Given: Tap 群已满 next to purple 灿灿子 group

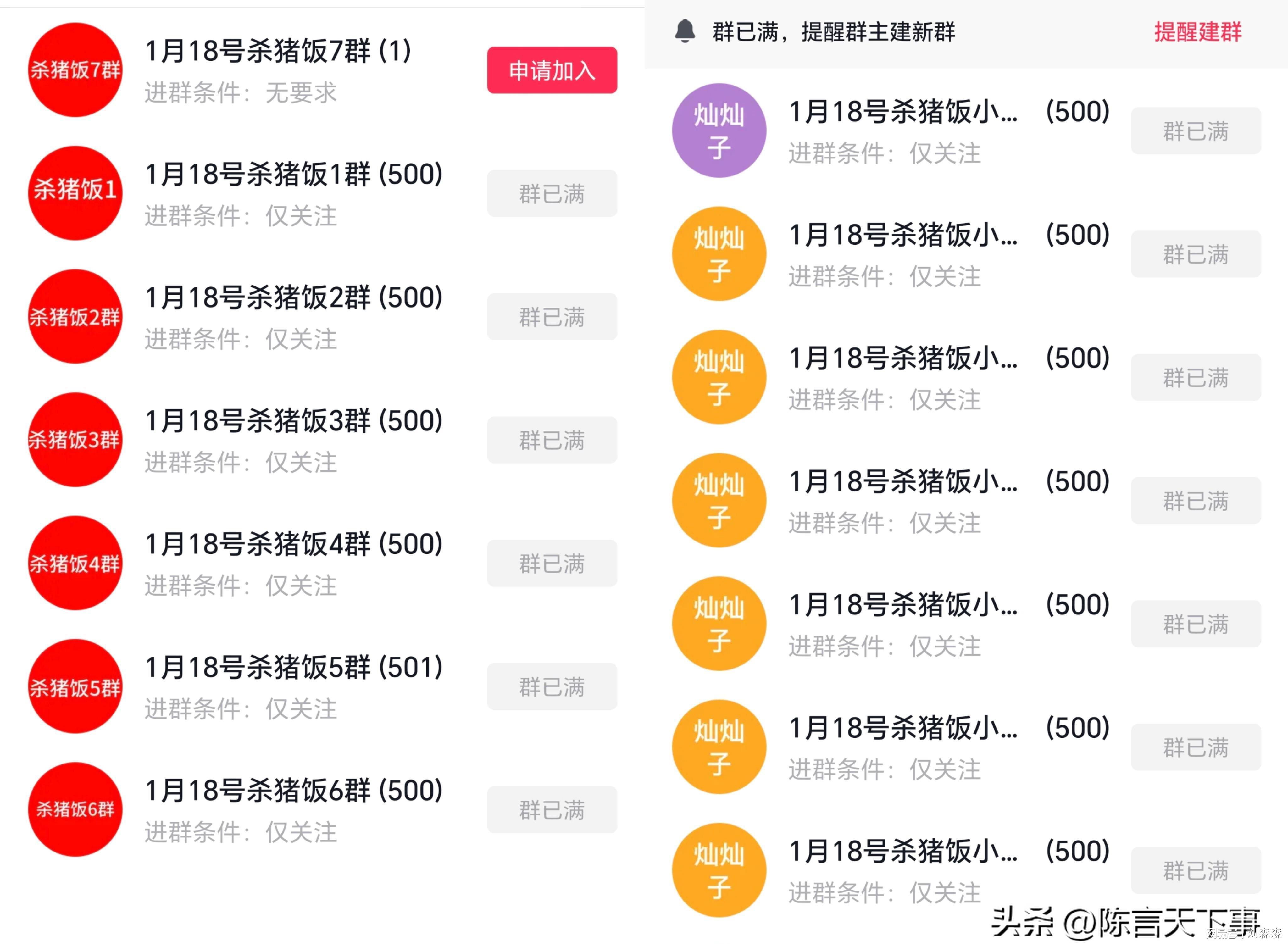Looking at the screenshot, I should 1196,131.
